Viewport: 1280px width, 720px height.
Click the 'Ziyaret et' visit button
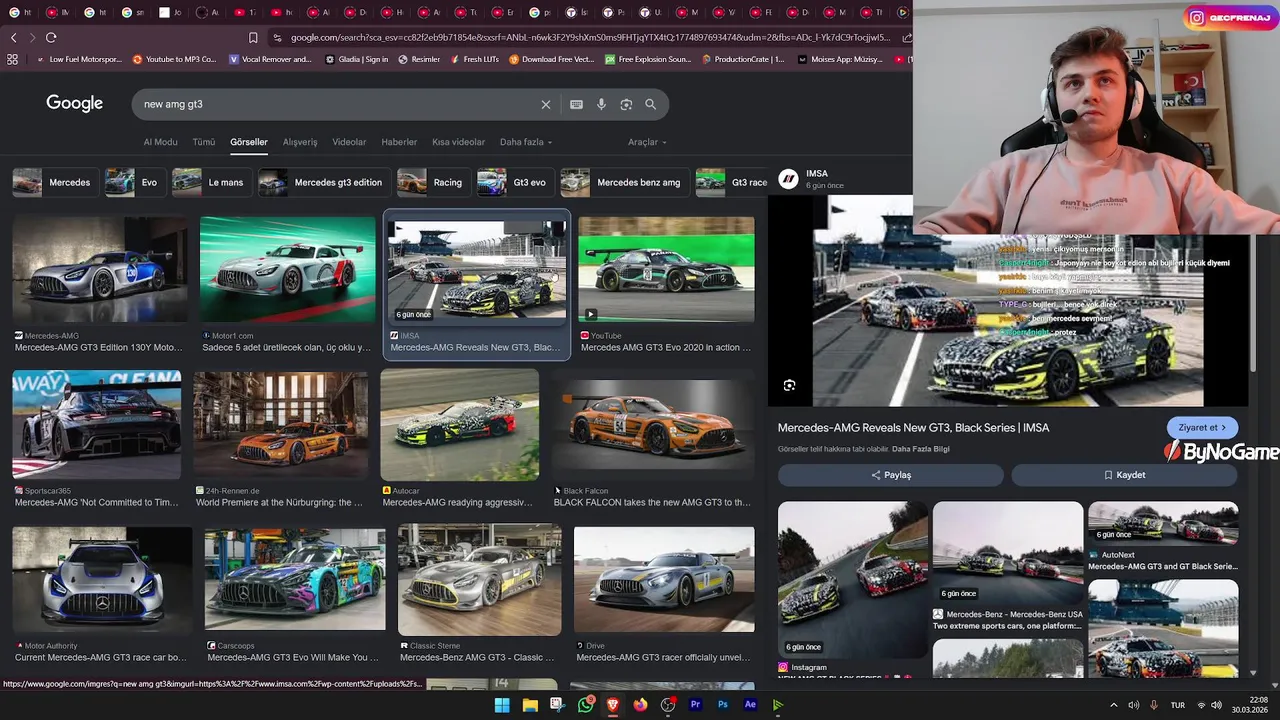pyautogui.click(x=1202, y=427)
